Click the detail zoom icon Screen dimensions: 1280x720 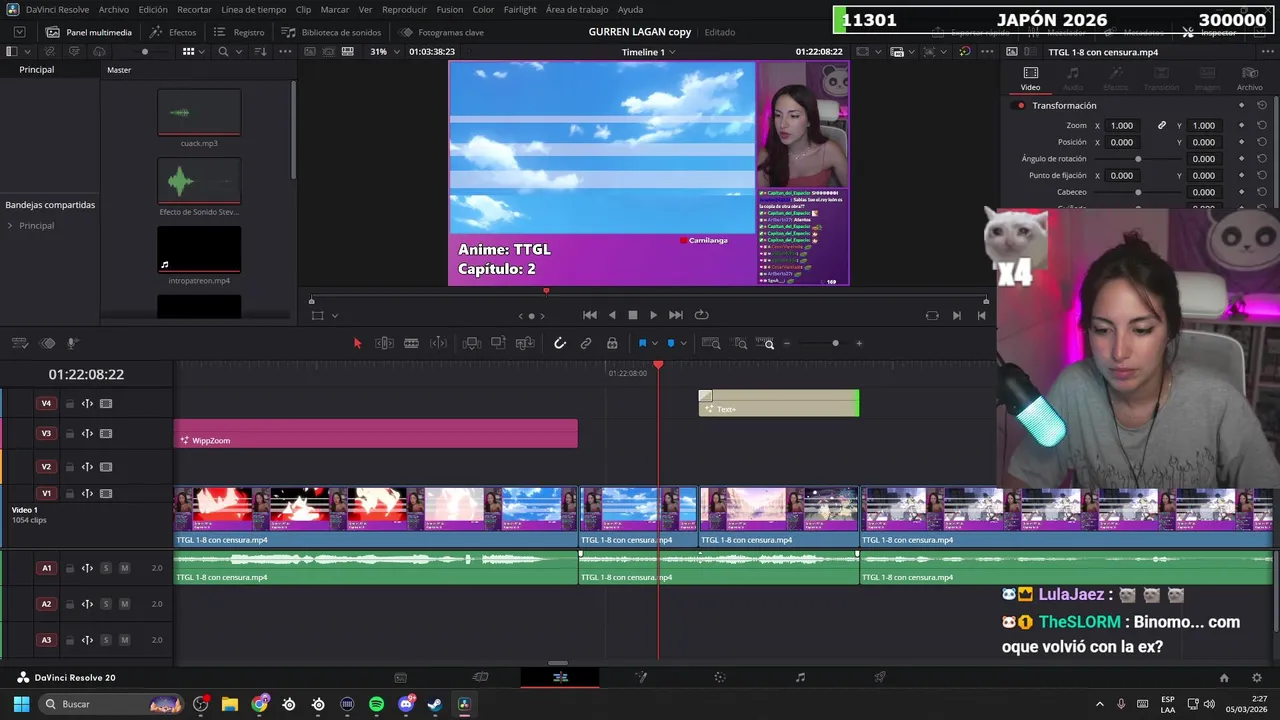click(740, 343)
